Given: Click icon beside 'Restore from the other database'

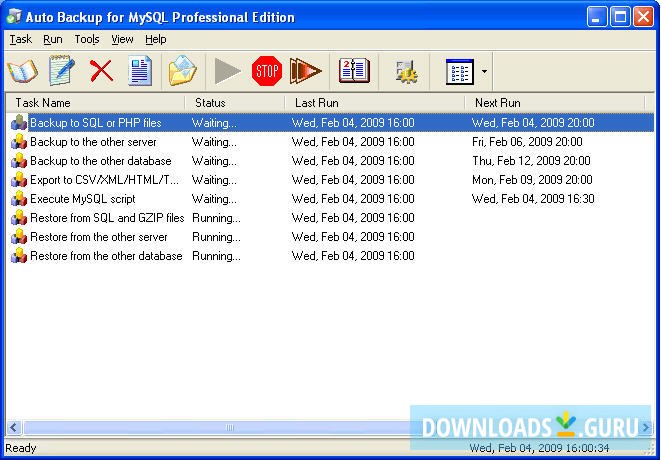Looking at the screenshot, I should tap(19, 256).
